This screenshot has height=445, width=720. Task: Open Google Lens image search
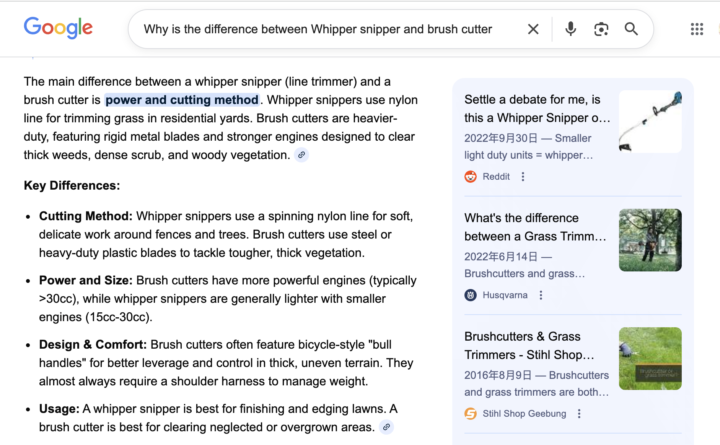pyautogui.click(x=601, y=29)
